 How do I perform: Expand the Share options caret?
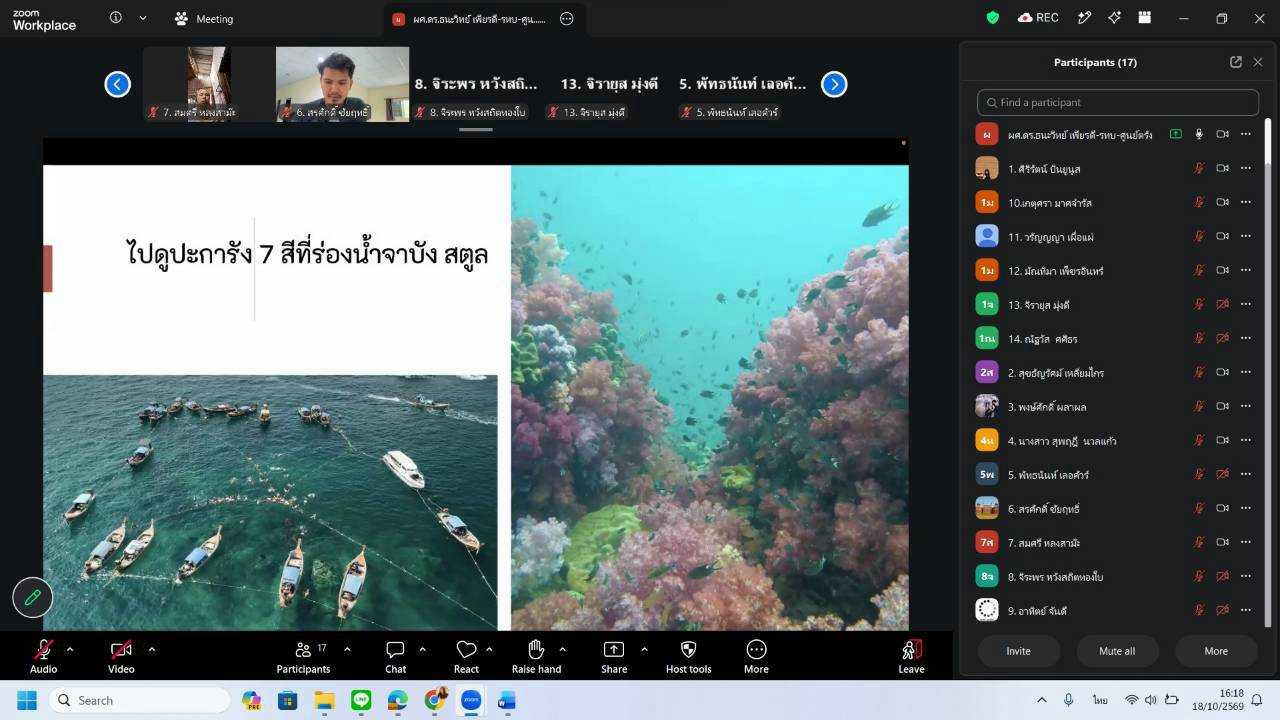coord(643,649)
